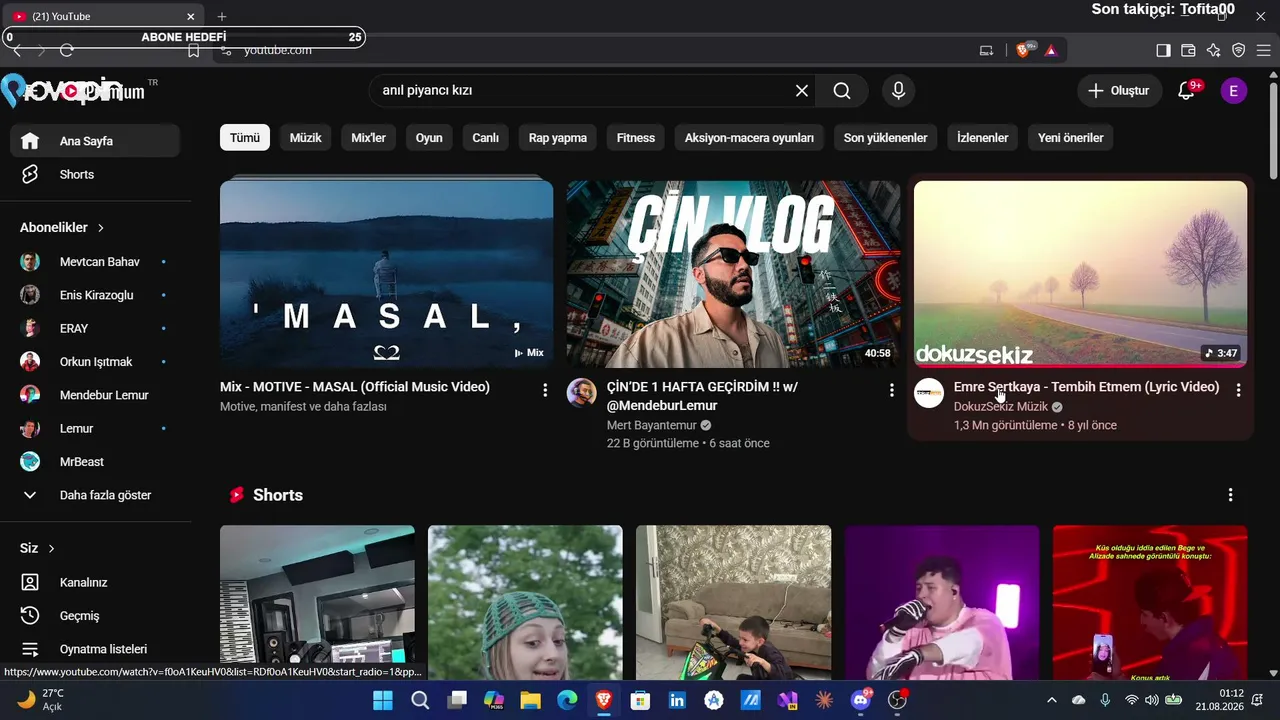Select the İzlenenler filter chip
Image resolution: width=1280 pixels, height=720 pixels.
982,138
